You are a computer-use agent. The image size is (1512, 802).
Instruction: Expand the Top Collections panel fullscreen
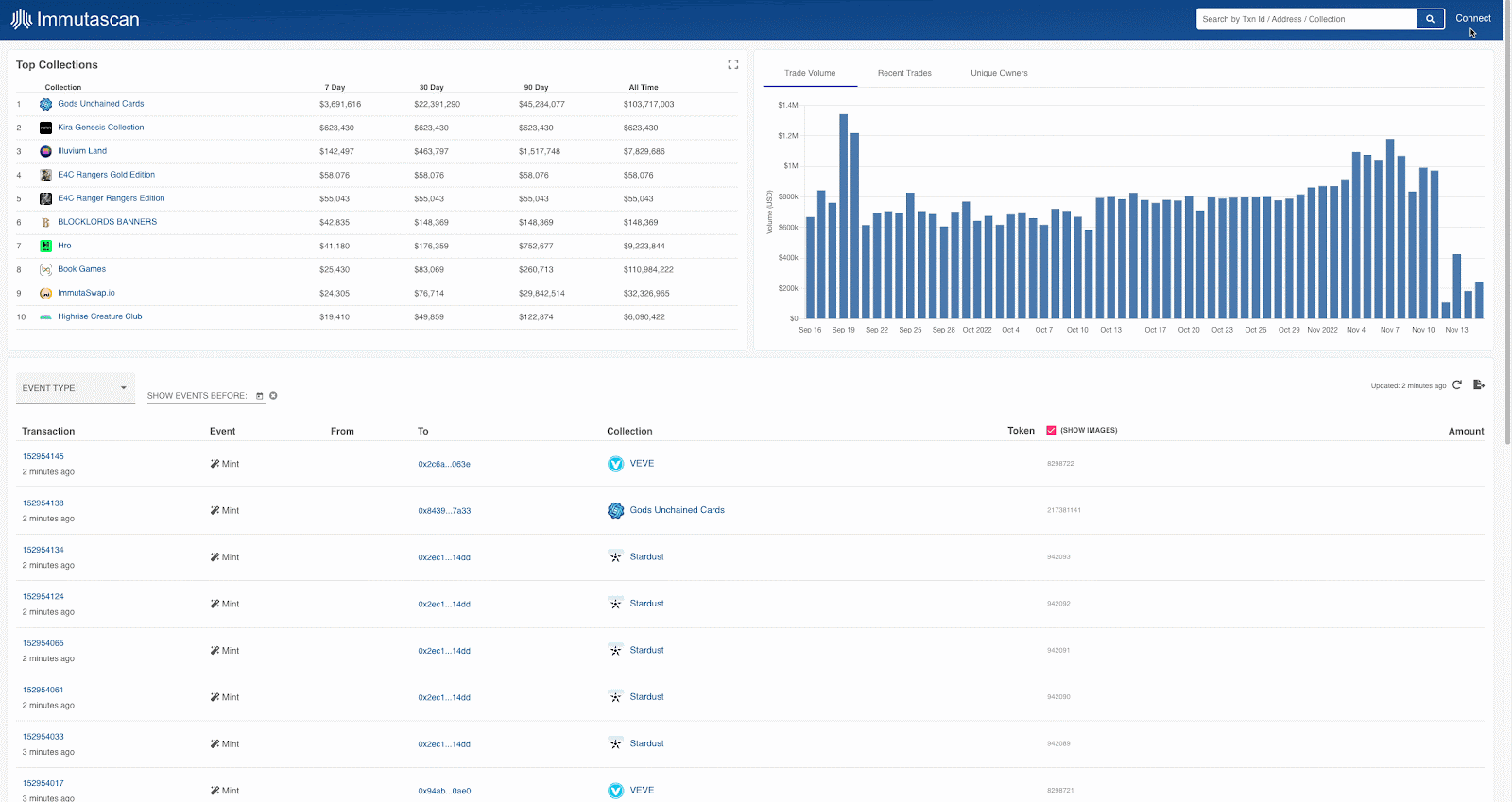[x=732, y=64]
